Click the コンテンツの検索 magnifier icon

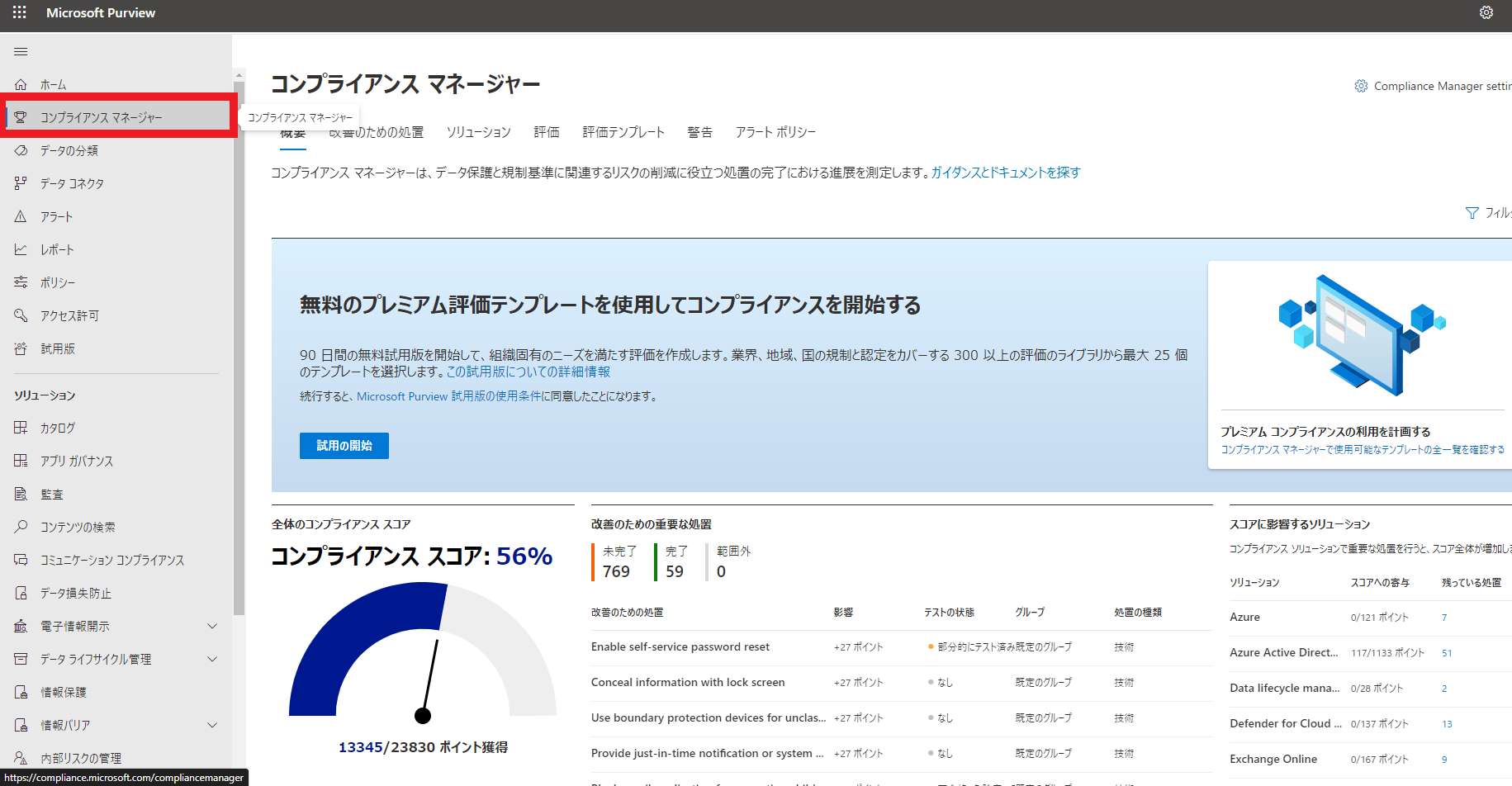tap(21, 527)
